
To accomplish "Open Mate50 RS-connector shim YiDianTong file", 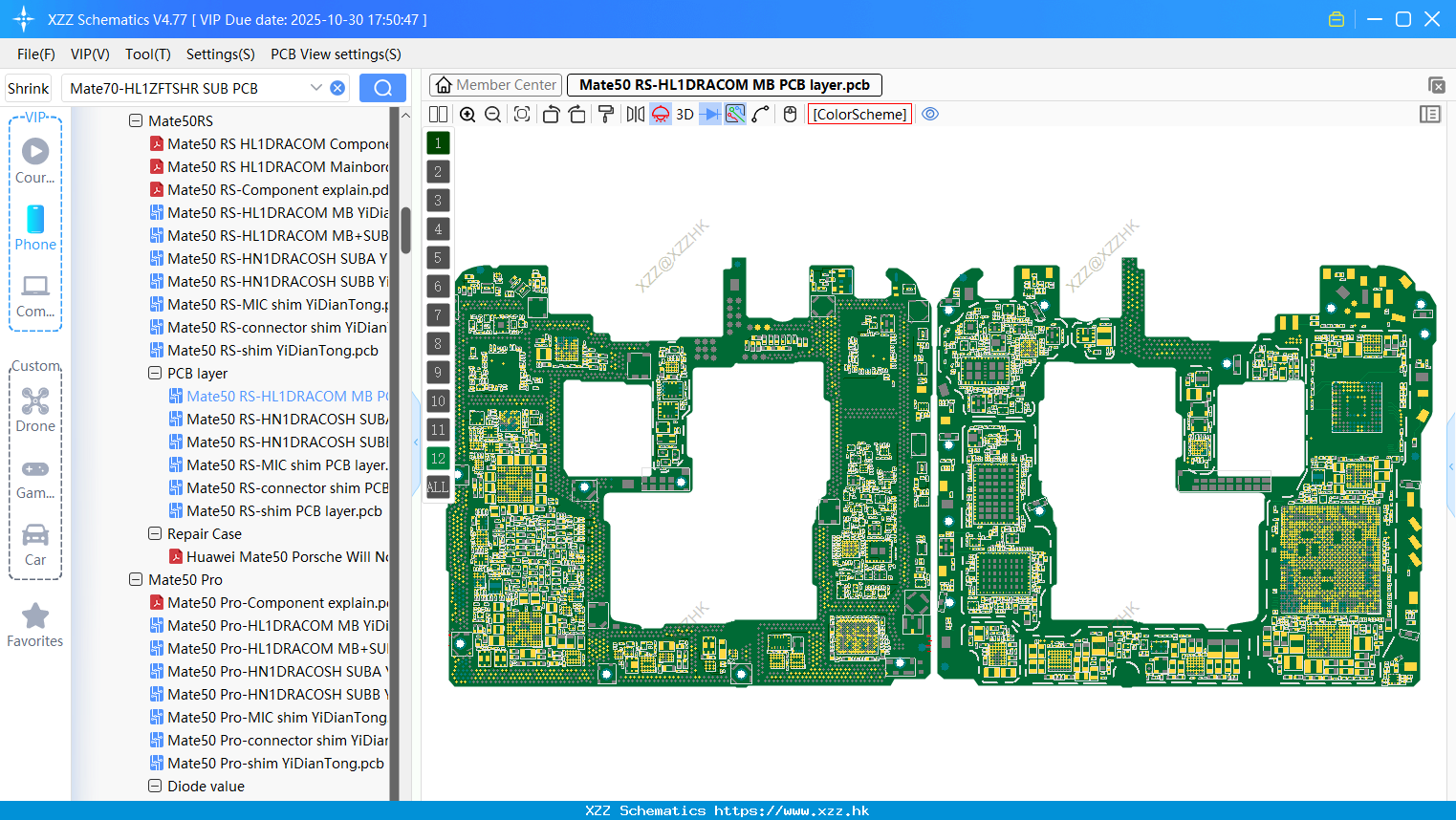I will pyautogui.click(x=270, y=327).
